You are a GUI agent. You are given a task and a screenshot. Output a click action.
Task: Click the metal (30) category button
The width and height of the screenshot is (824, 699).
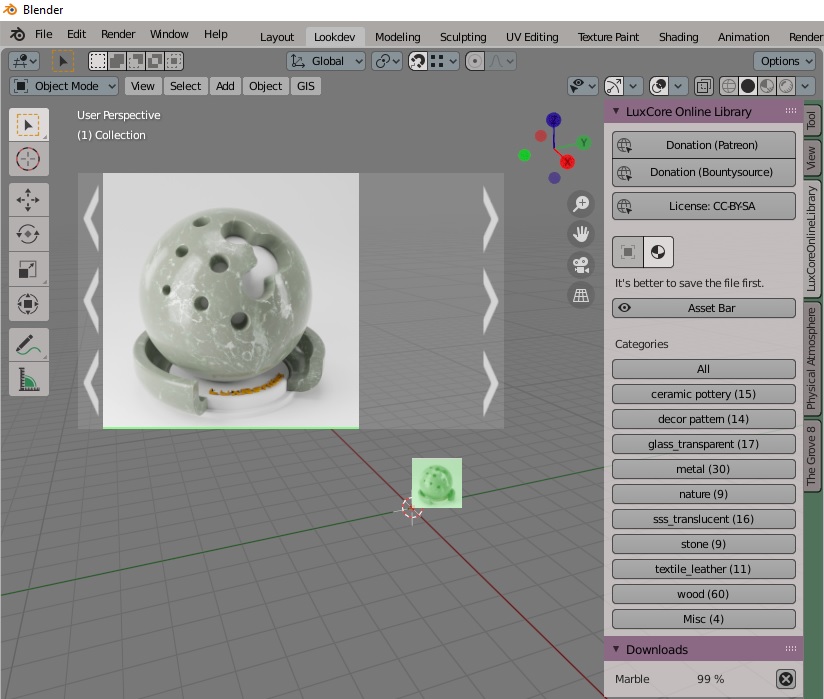703,469
